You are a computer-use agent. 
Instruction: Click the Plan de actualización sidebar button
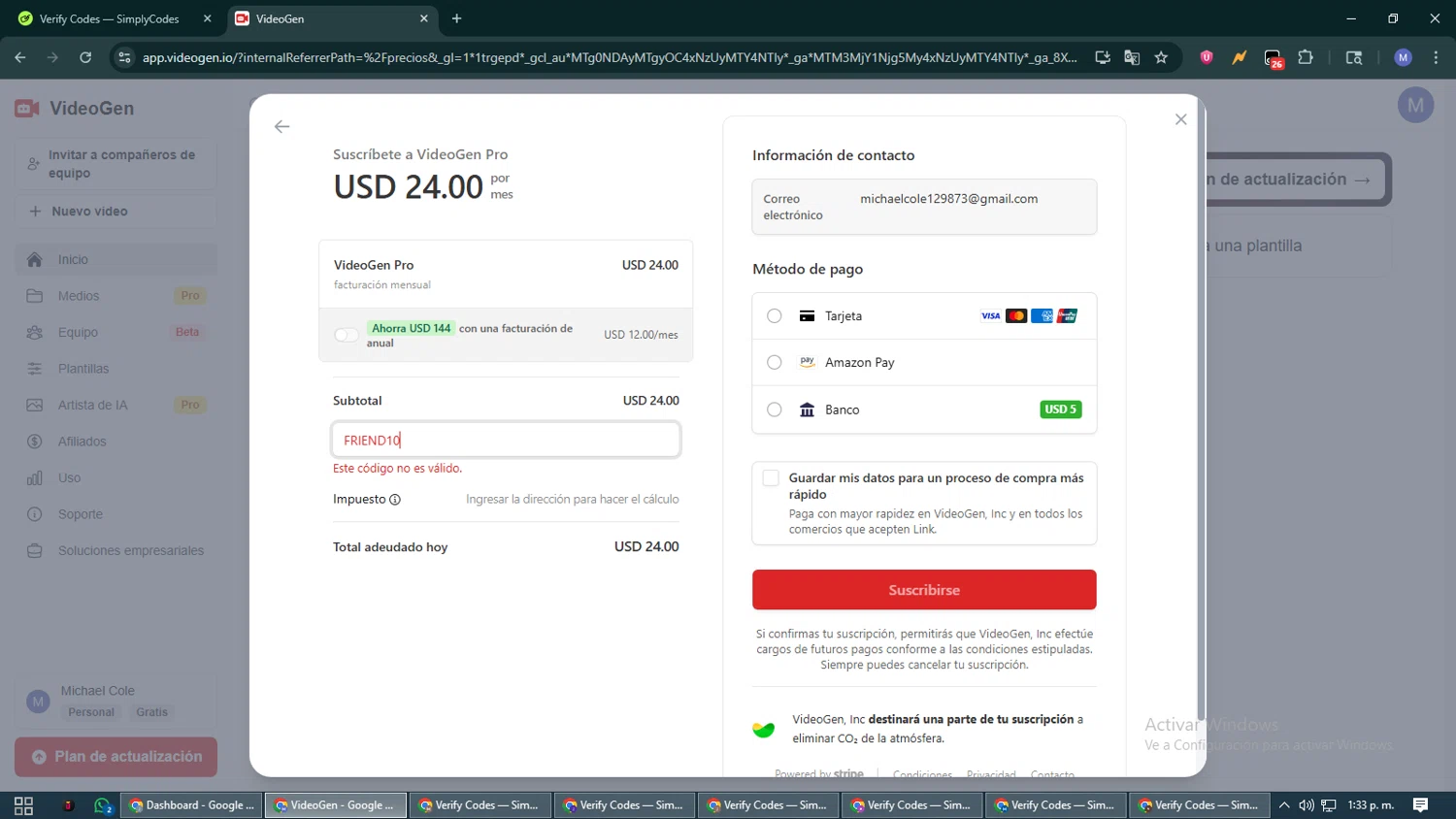[x=116, y=757]
